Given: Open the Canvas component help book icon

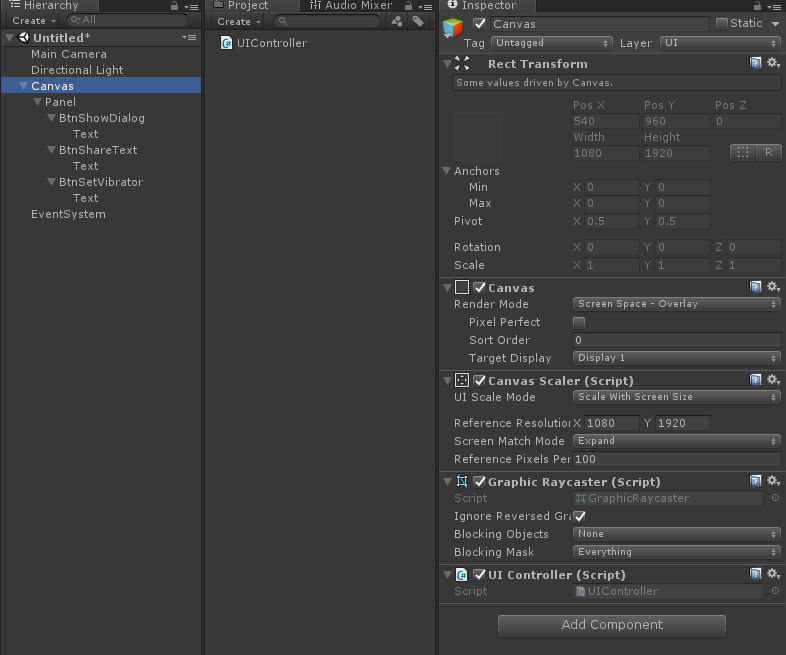Looking at the screenshot, I should point(756,287).
